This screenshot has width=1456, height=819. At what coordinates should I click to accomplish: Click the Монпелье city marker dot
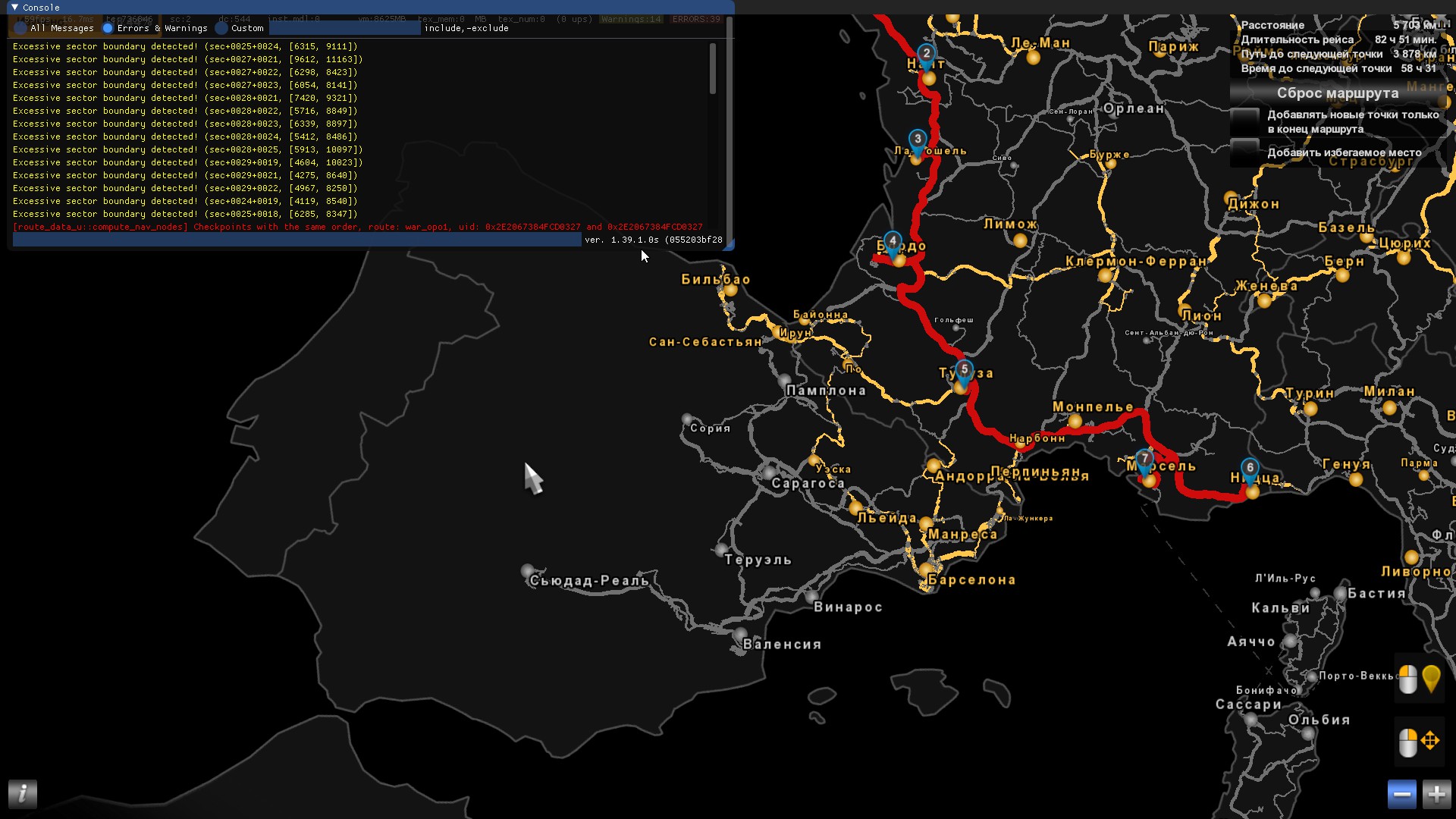tap(1075, 422)
